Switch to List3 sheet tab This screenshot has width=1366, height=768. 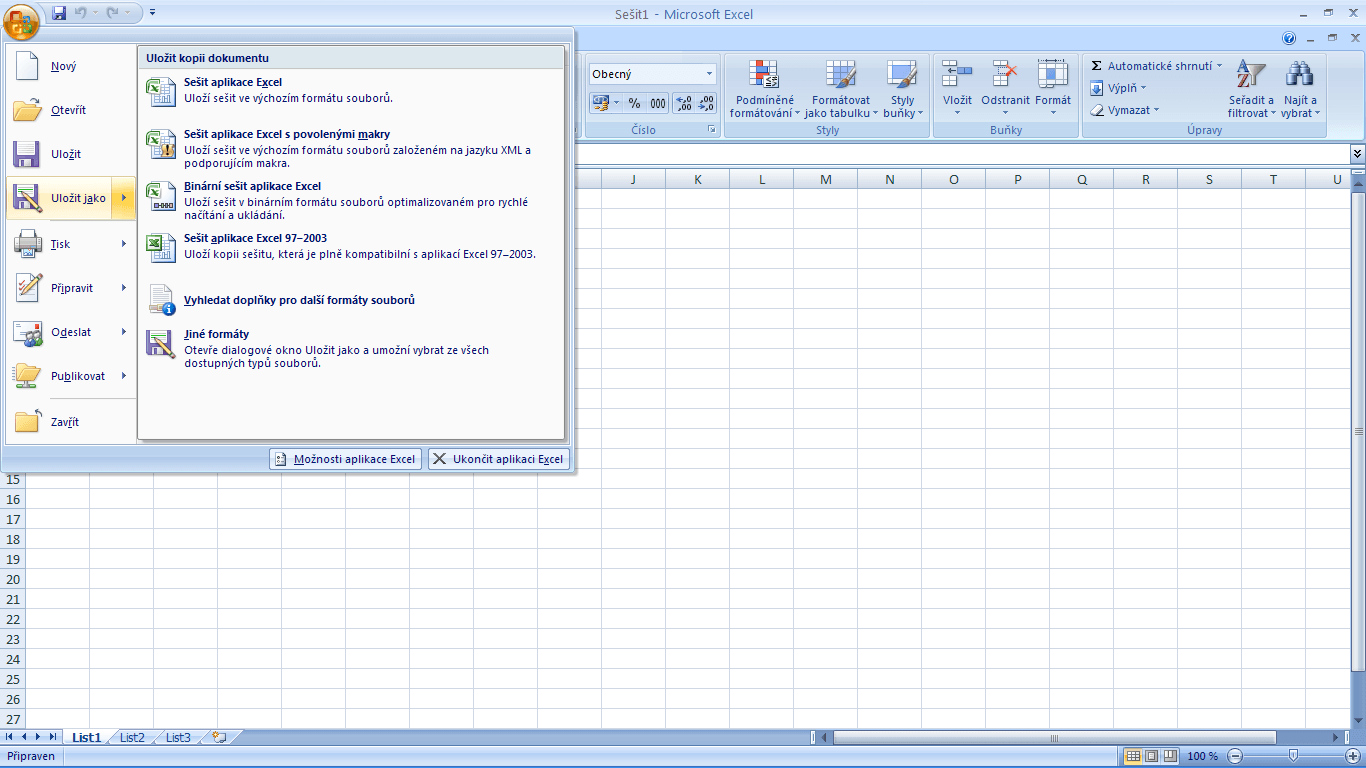pyautogui.click(x=178, y=737)
